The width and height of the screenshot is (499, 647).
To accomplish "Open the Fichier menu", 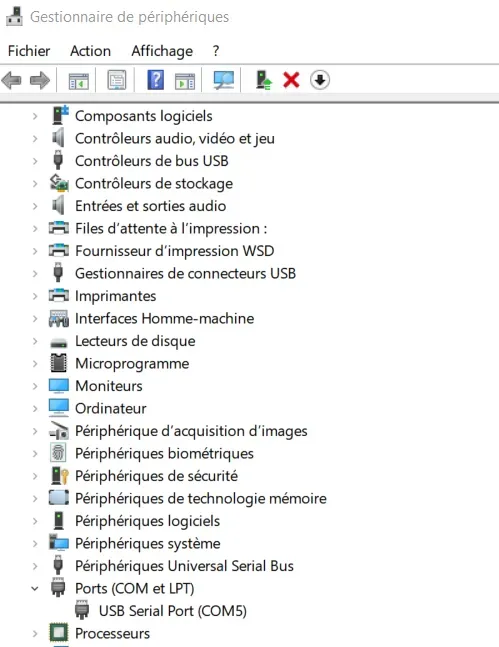I will coord(29,51).
